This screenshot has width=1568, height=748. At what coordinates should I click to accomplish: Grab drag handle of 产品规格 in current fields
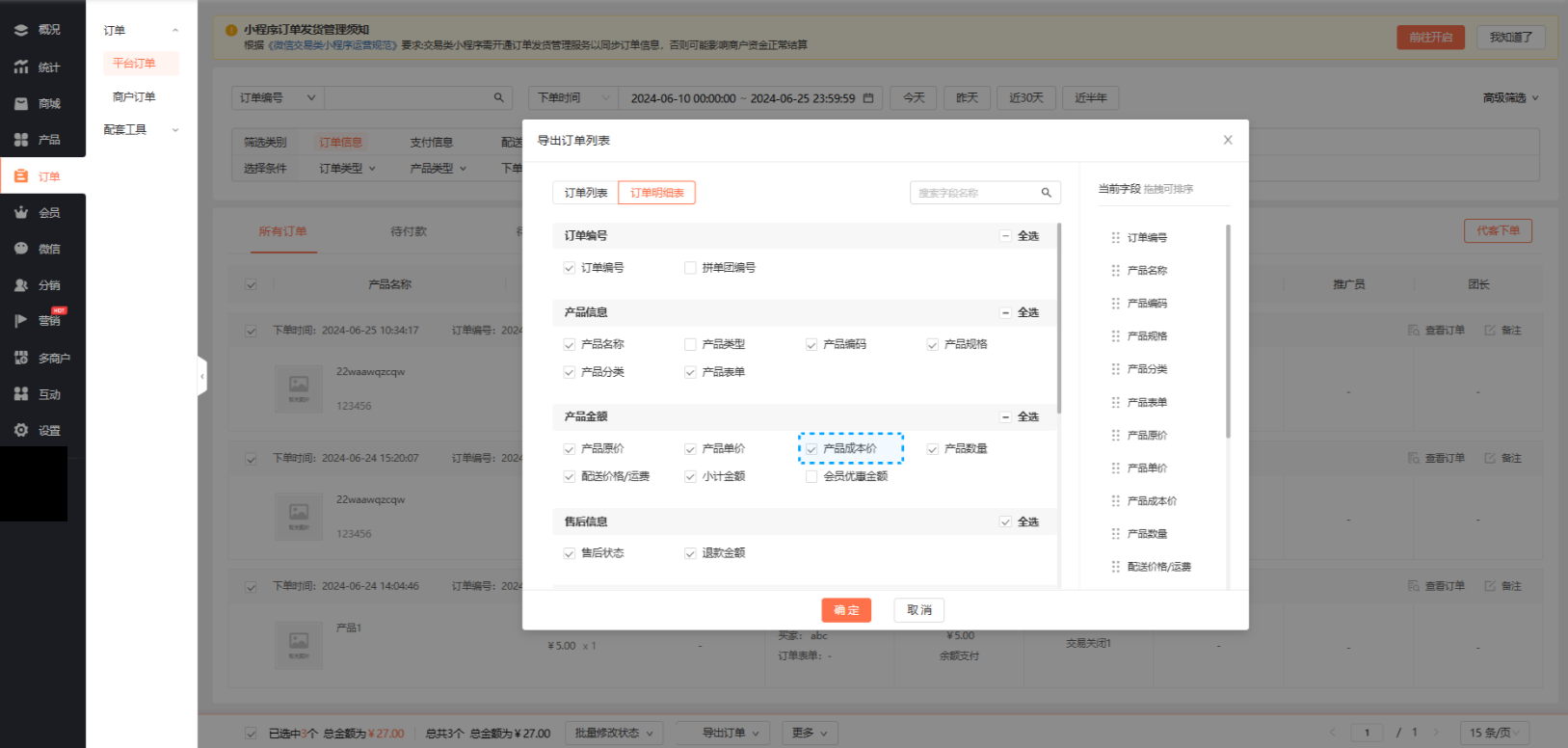1115,335
